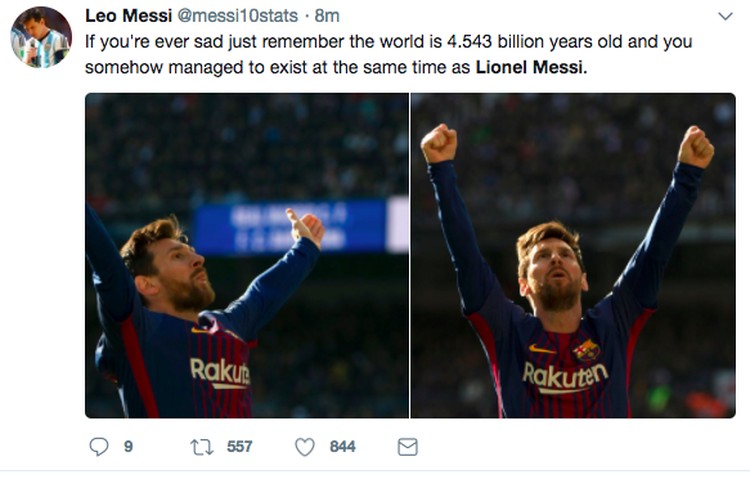Open the Leo Messi profile avatar
This screenshot has width=750, height=479.
point(41,37)
